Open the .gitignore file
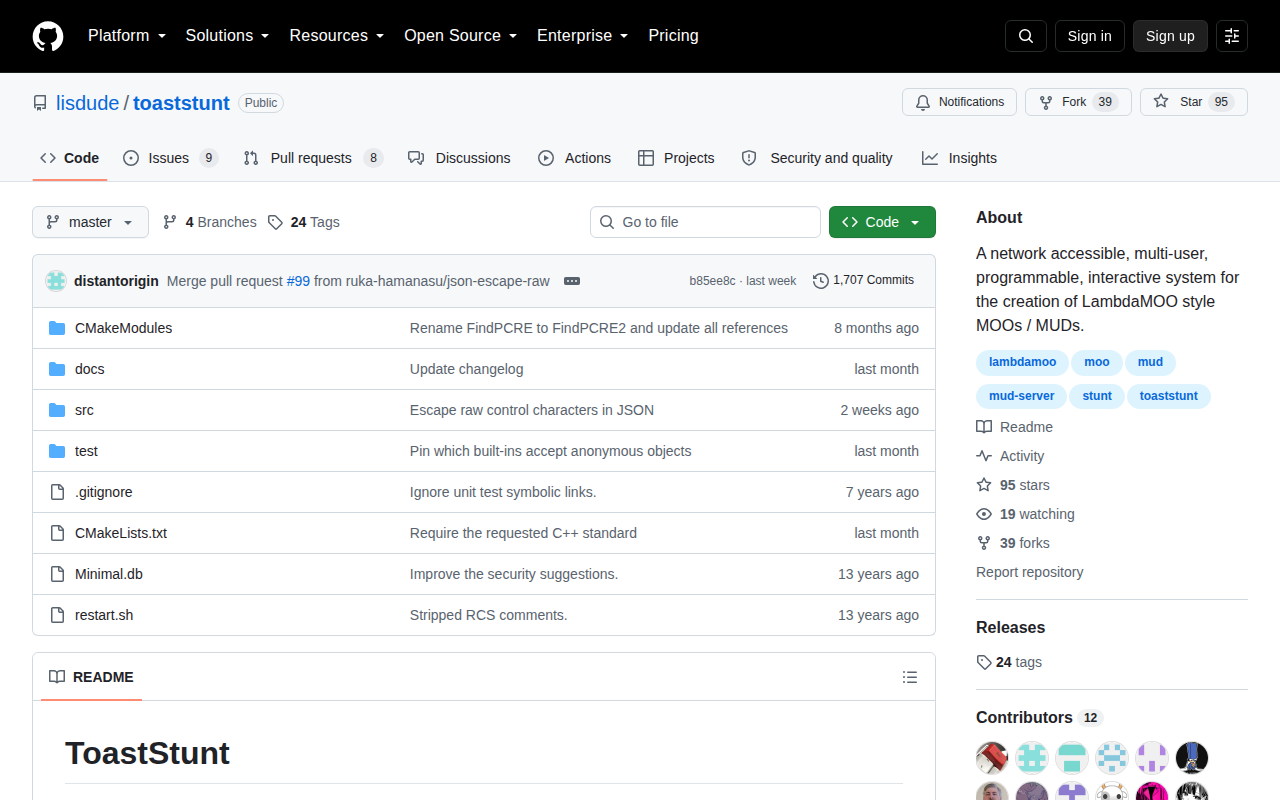The width and height of the screenshot is (1280, 800). pos(103,492)
